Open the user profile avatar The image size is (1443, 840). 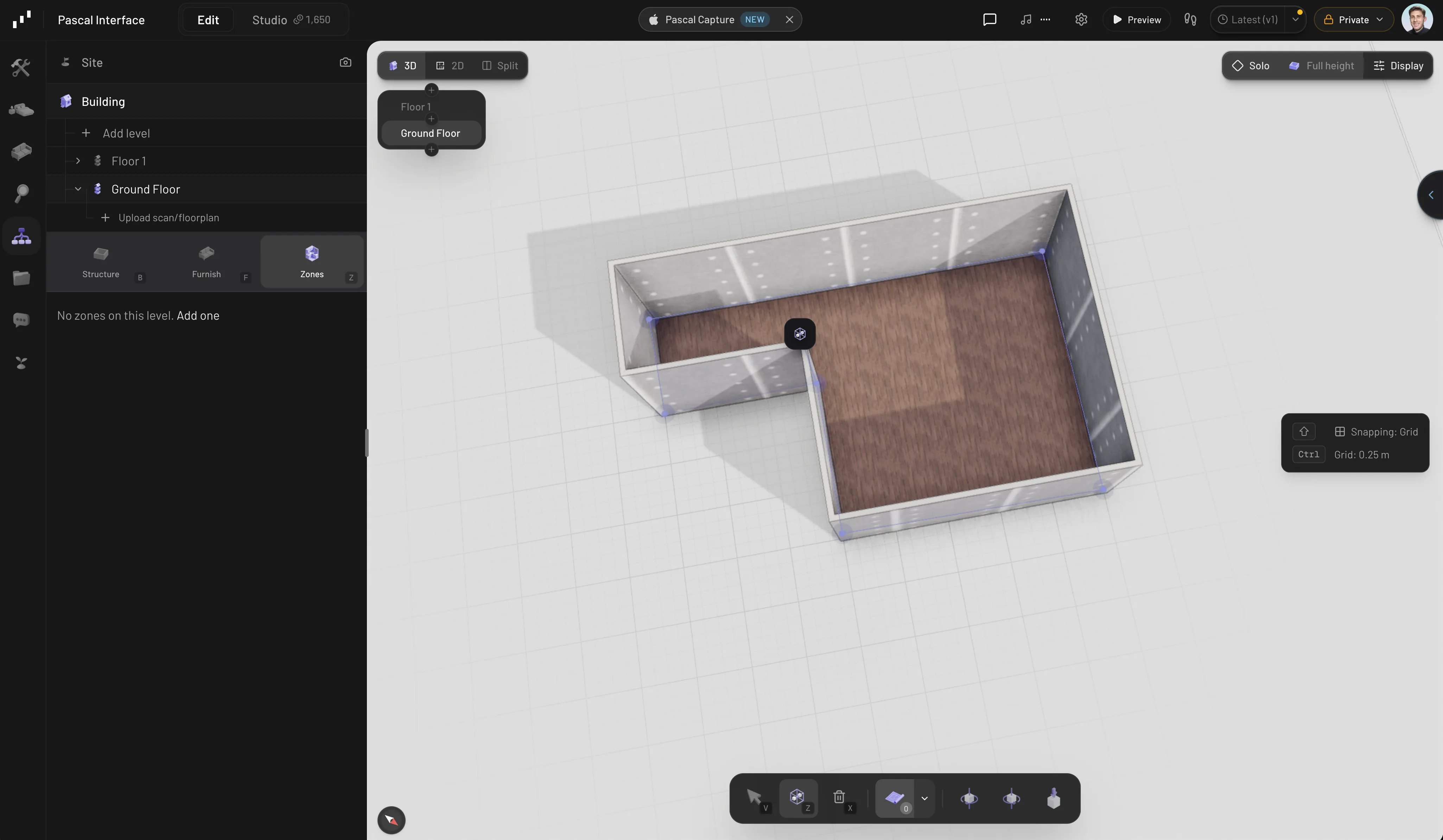pyautogui.click(x=1417, y=19)
